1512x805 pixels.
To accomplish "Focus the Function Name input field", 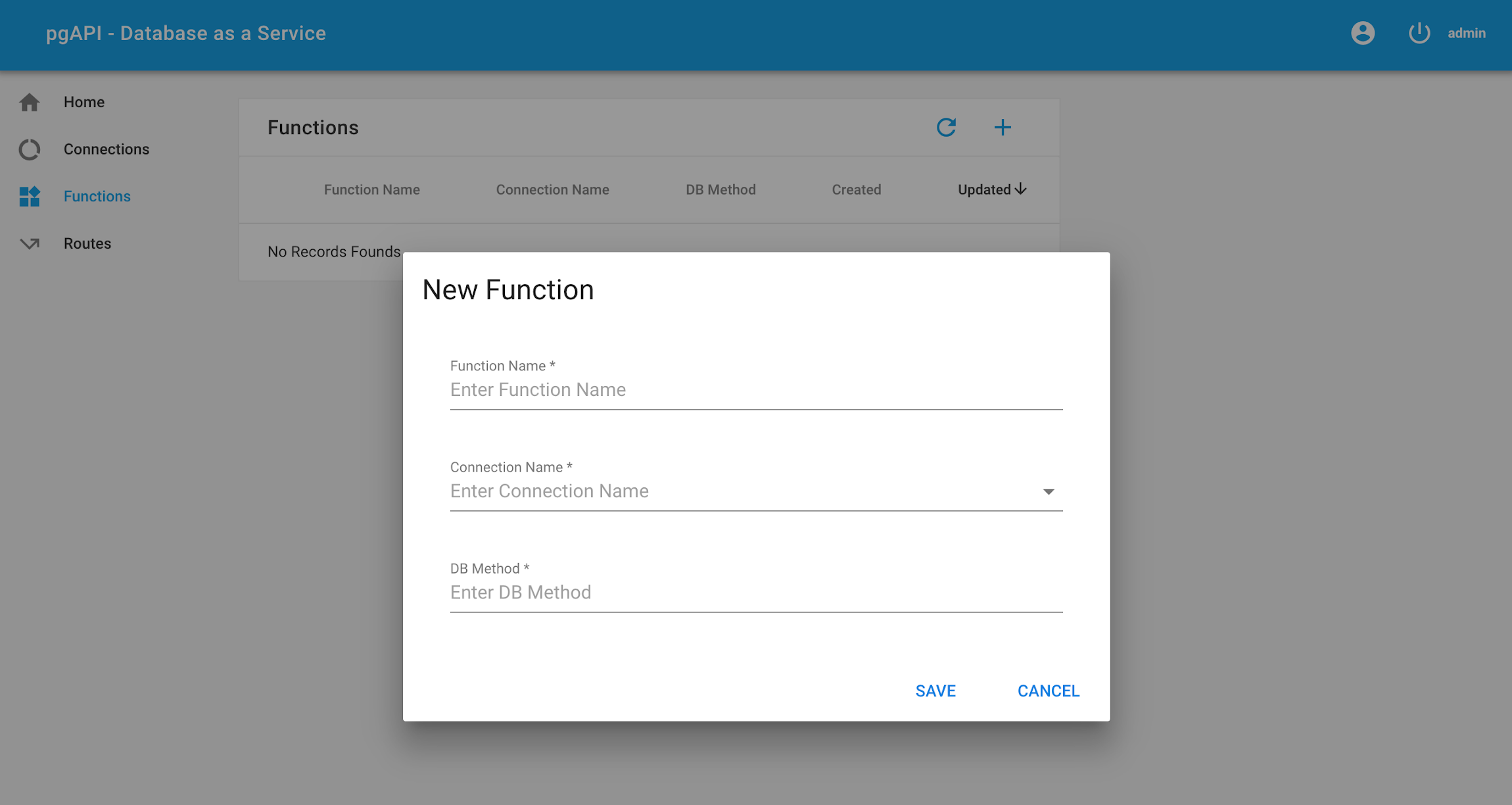I will tap(756, 390).
